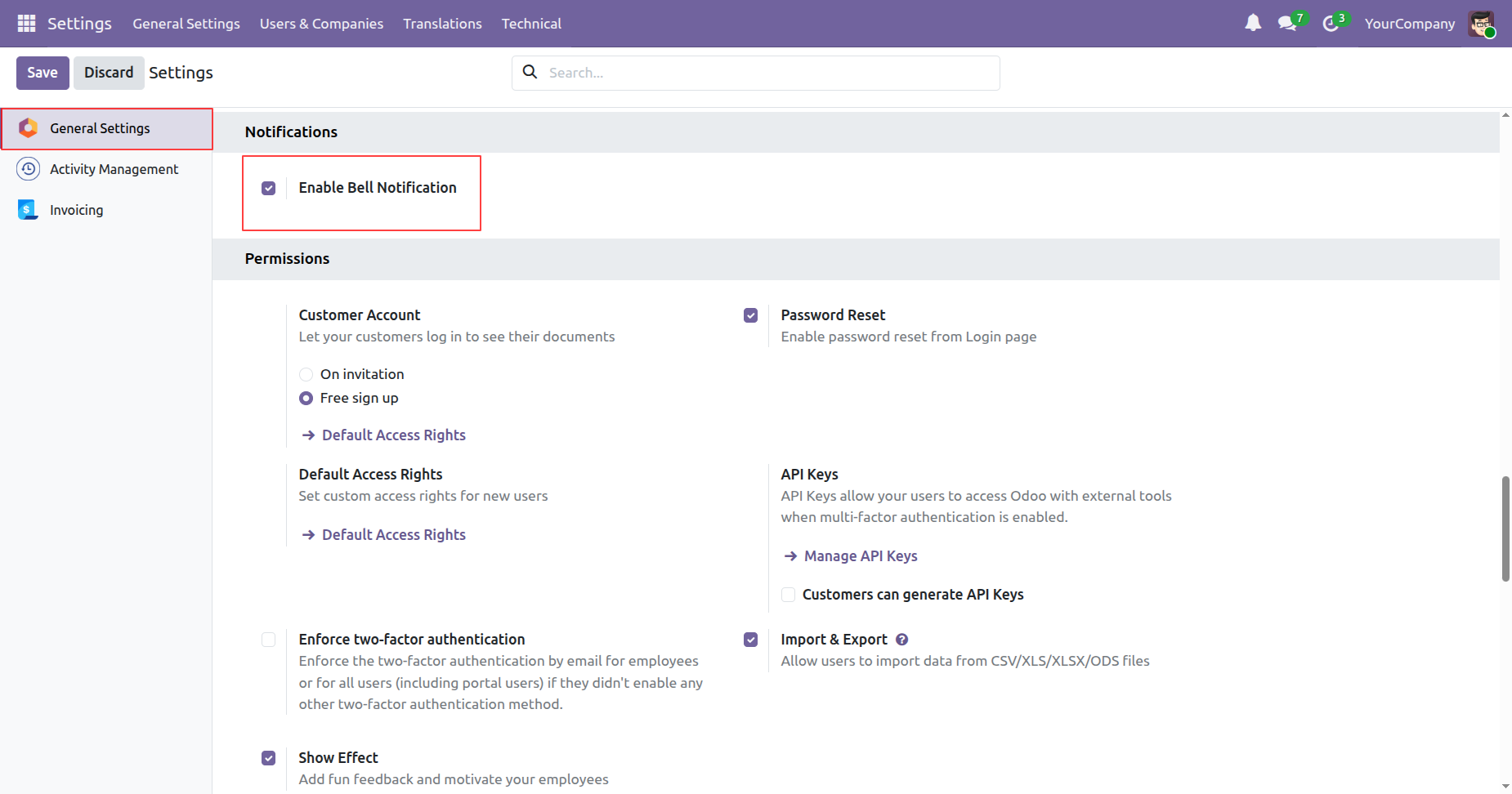Open the Translations menu
This screenshot has height=794, width=1512.
click(x=442, y=24)
